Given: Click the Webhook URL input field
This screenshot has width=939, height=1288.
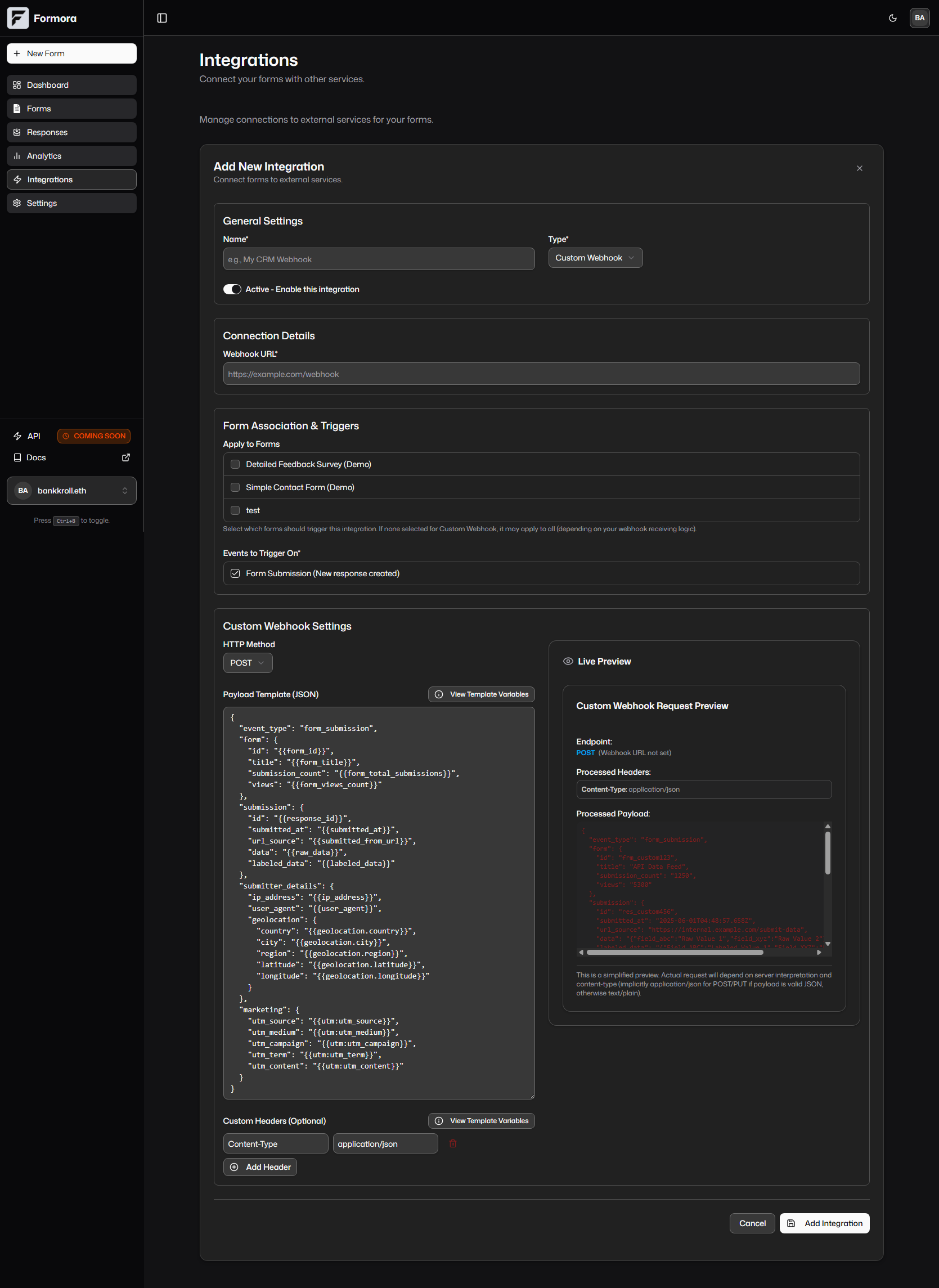Looking at the screenshot, I should click(541, 374).
